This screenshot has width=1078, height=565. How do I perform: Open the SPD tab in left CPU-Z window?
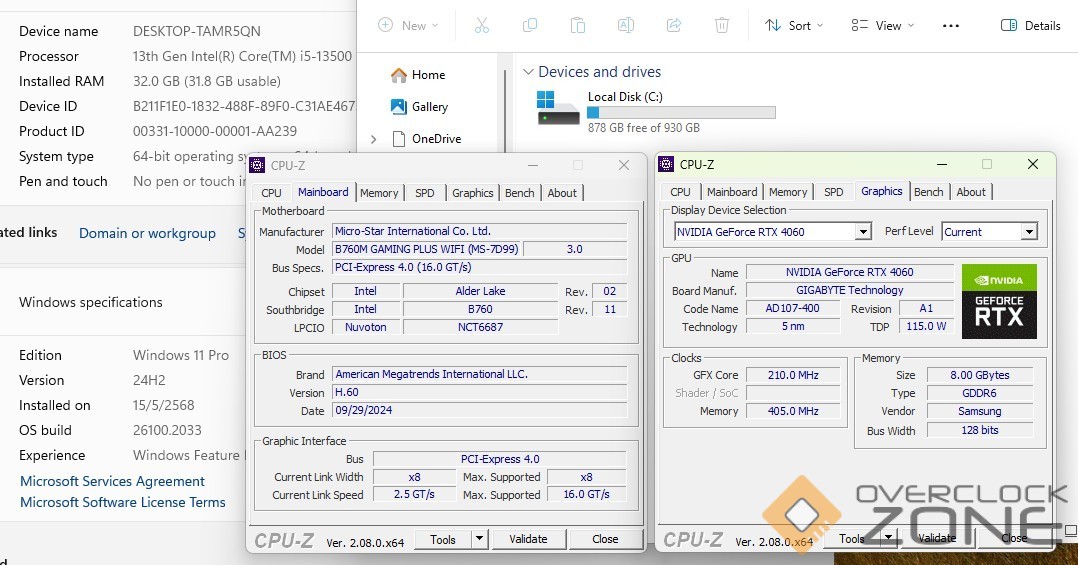425,193
